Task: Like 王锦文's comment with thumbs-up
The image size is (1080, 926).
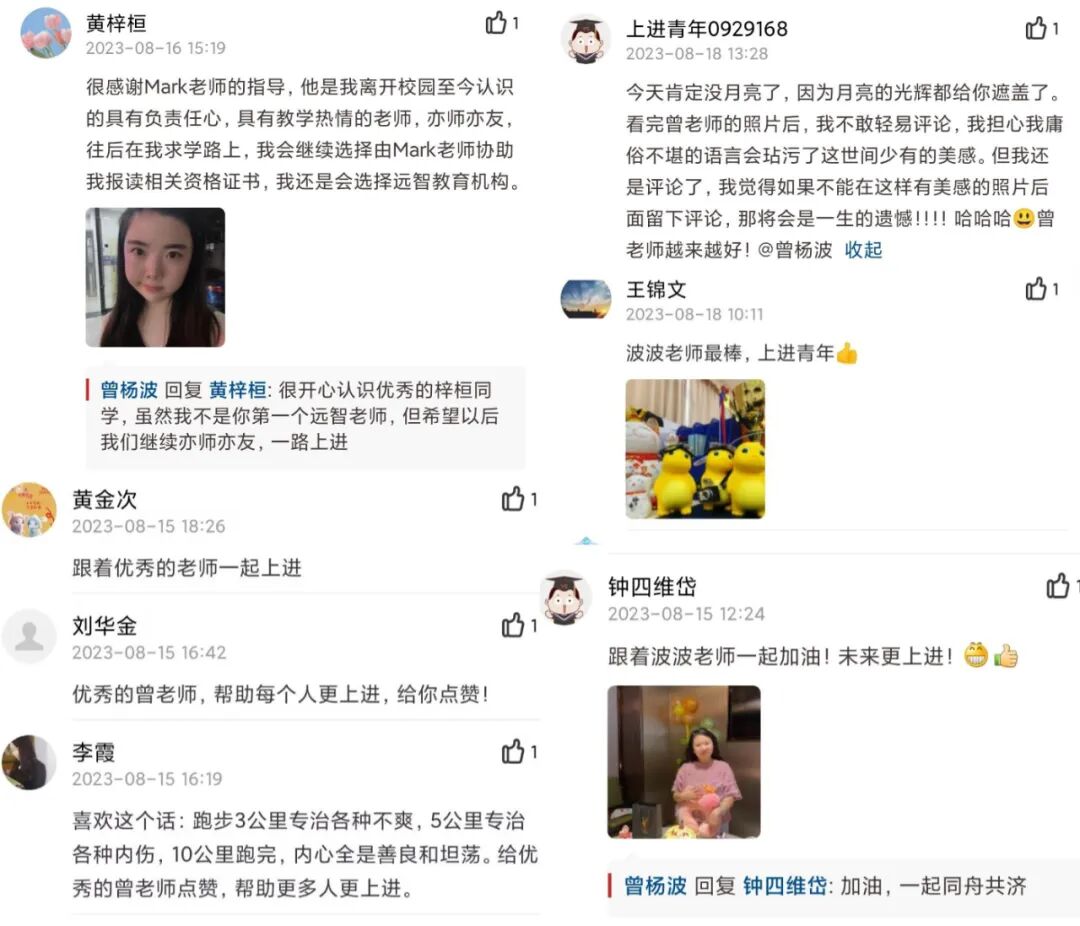Action: point(1037,289)
